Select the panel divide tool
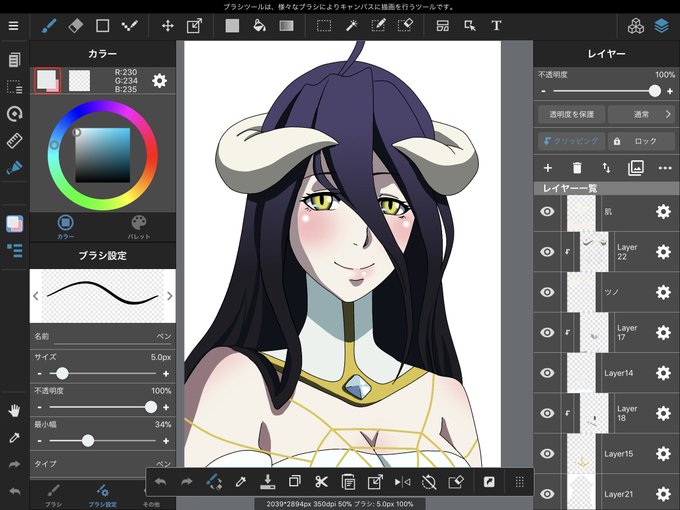This screenshot has width=680, height=510. [443, 26]
